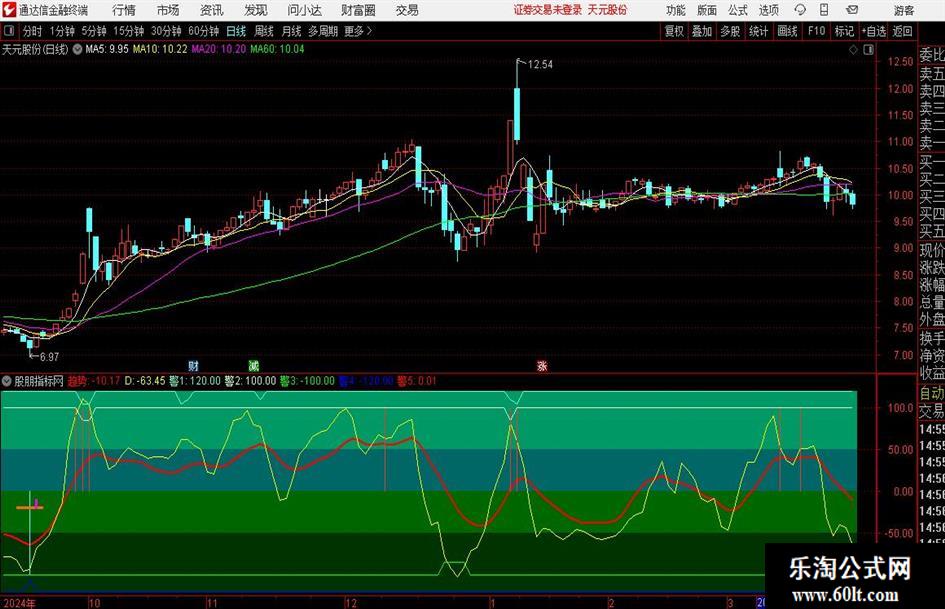945x609 pixels.
Task: Toggle the right info panel icon
Action: tap(868, 48)
